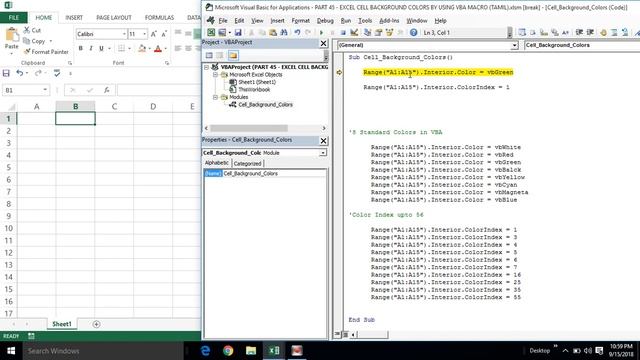Click the Toggle Breakpoint hand icon
The height and width of the screenshot is (360, 640).
[x=603, y=32]
